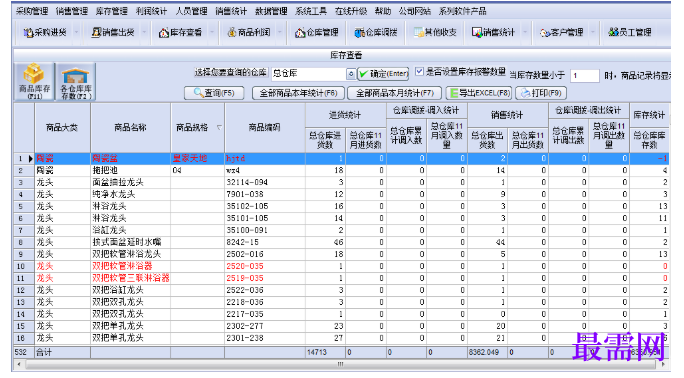Viewport: 684px width, 378px height.
Task: Open the 其他收支 toolbar button
Action: click(x=435, y=32)
